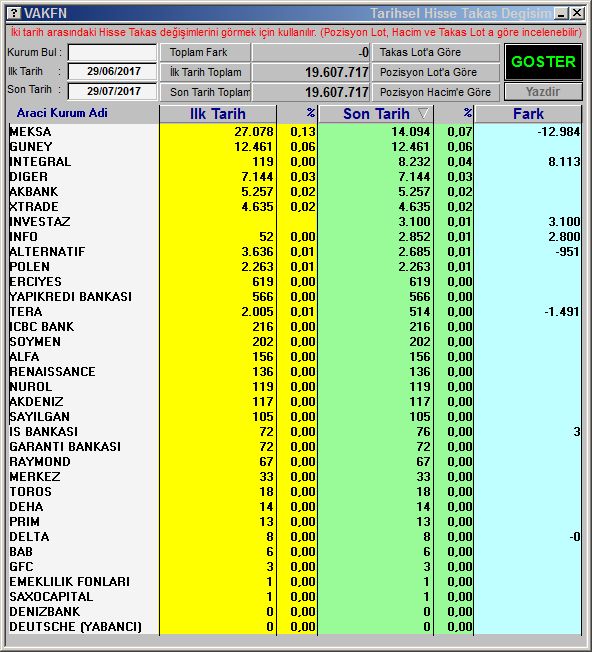Select the NUROL row name
This screenshot has width=592, height=652.
pyautogui.click(x=31, y=387)
